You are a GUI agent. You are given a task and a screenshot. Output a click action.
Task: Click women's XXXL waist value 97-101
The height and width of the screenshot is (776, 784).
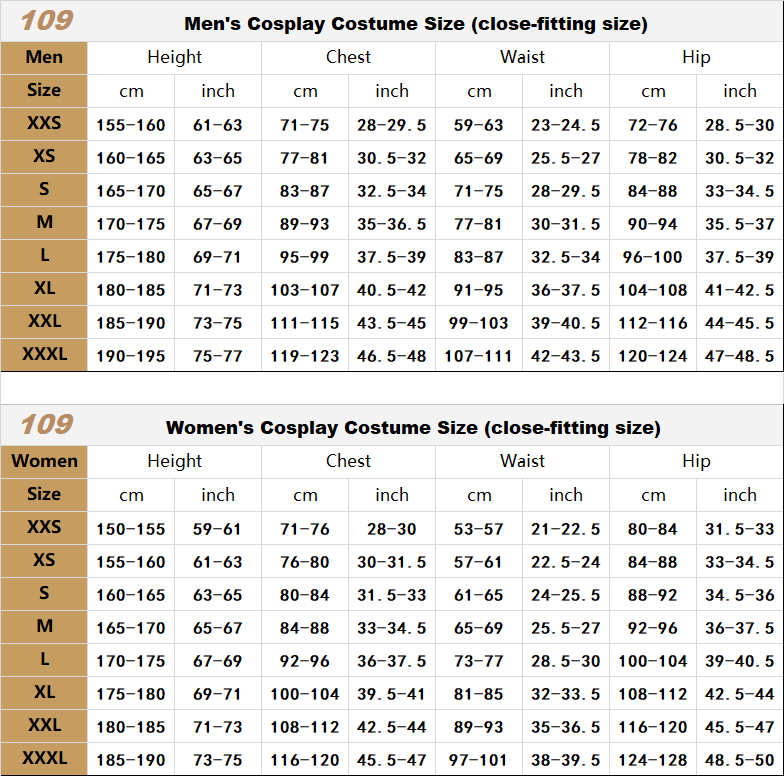(478, 760)
